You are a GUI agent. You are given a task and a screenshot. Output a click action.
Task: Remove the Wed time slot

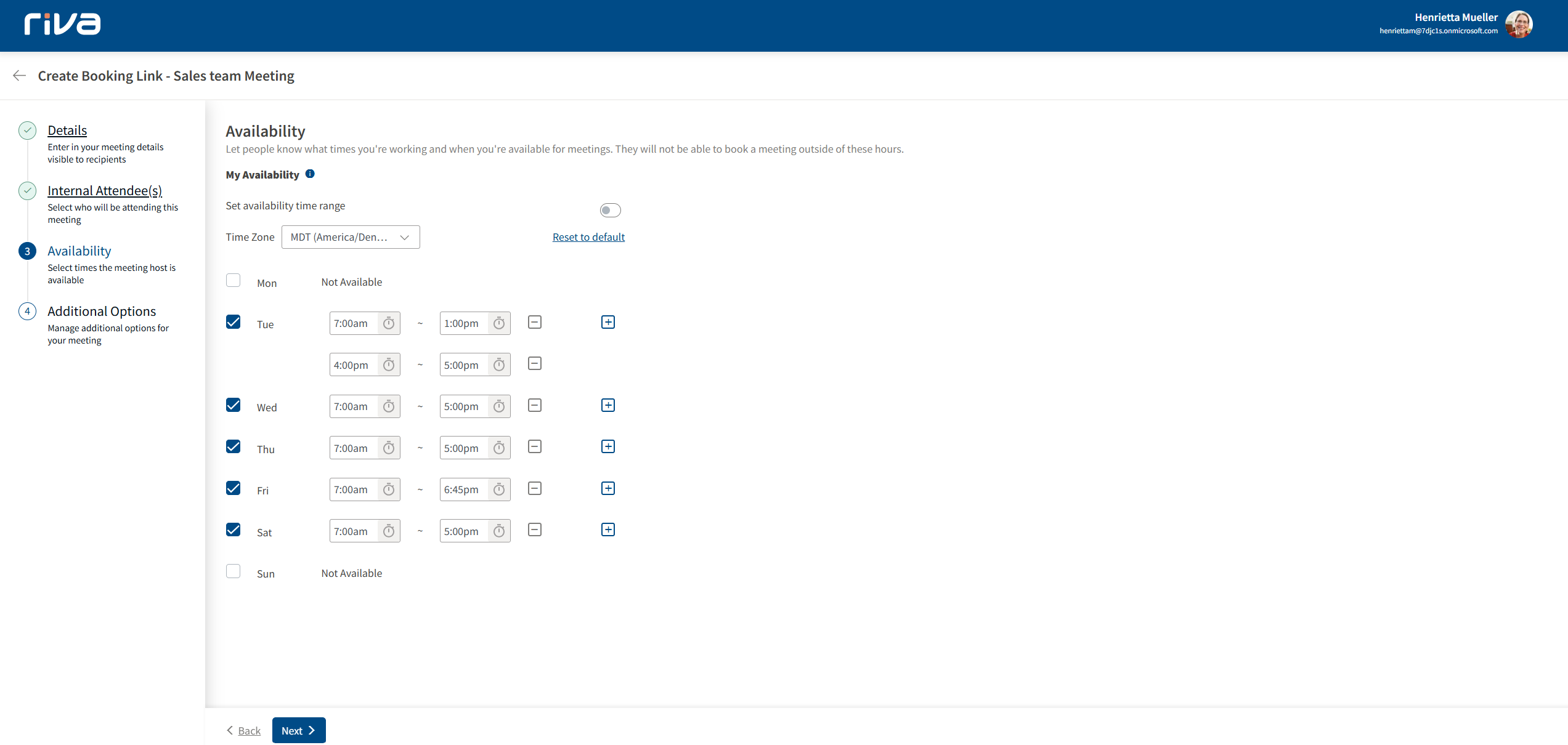pos(535,405)
